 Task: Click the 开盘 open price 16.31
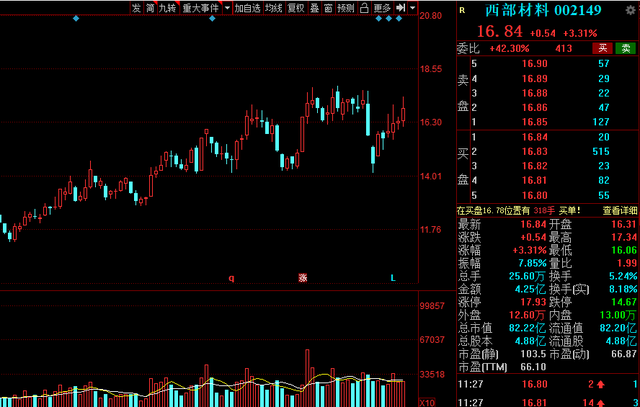tap(624, 224)
